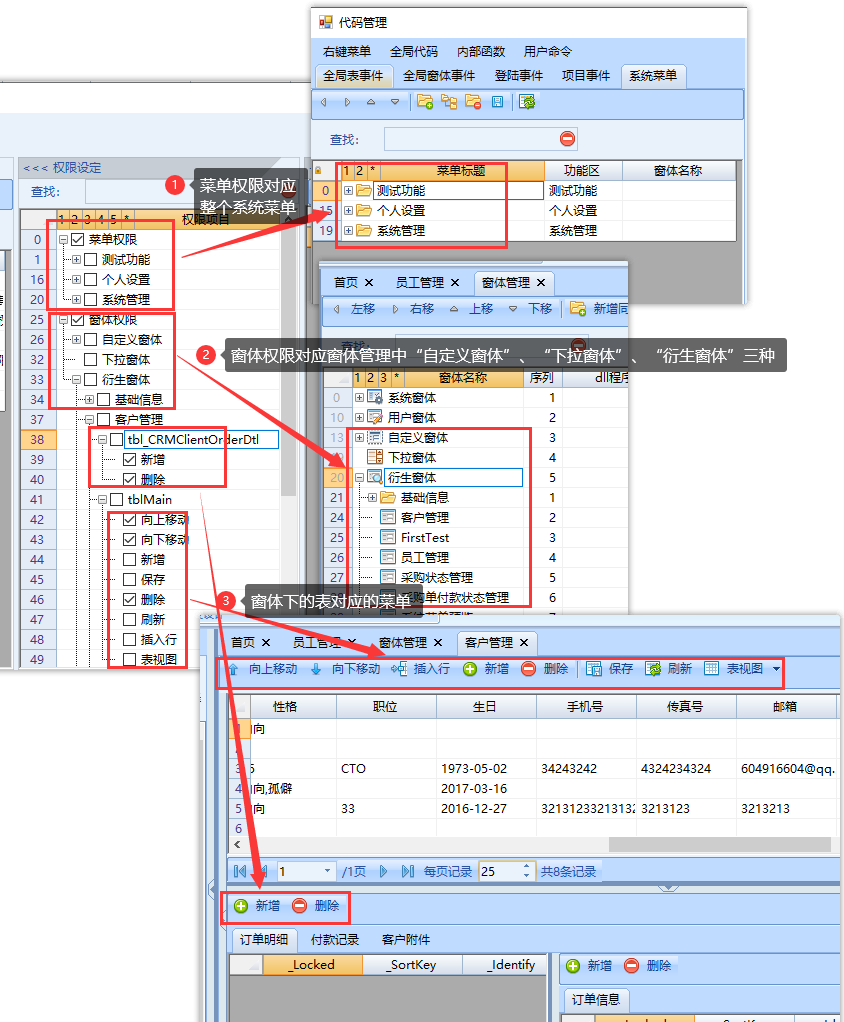This screenshot has height=1022, width=844.
Task: Clear the 查找 search box in 代码管理
Action: [x=568, y=139]
